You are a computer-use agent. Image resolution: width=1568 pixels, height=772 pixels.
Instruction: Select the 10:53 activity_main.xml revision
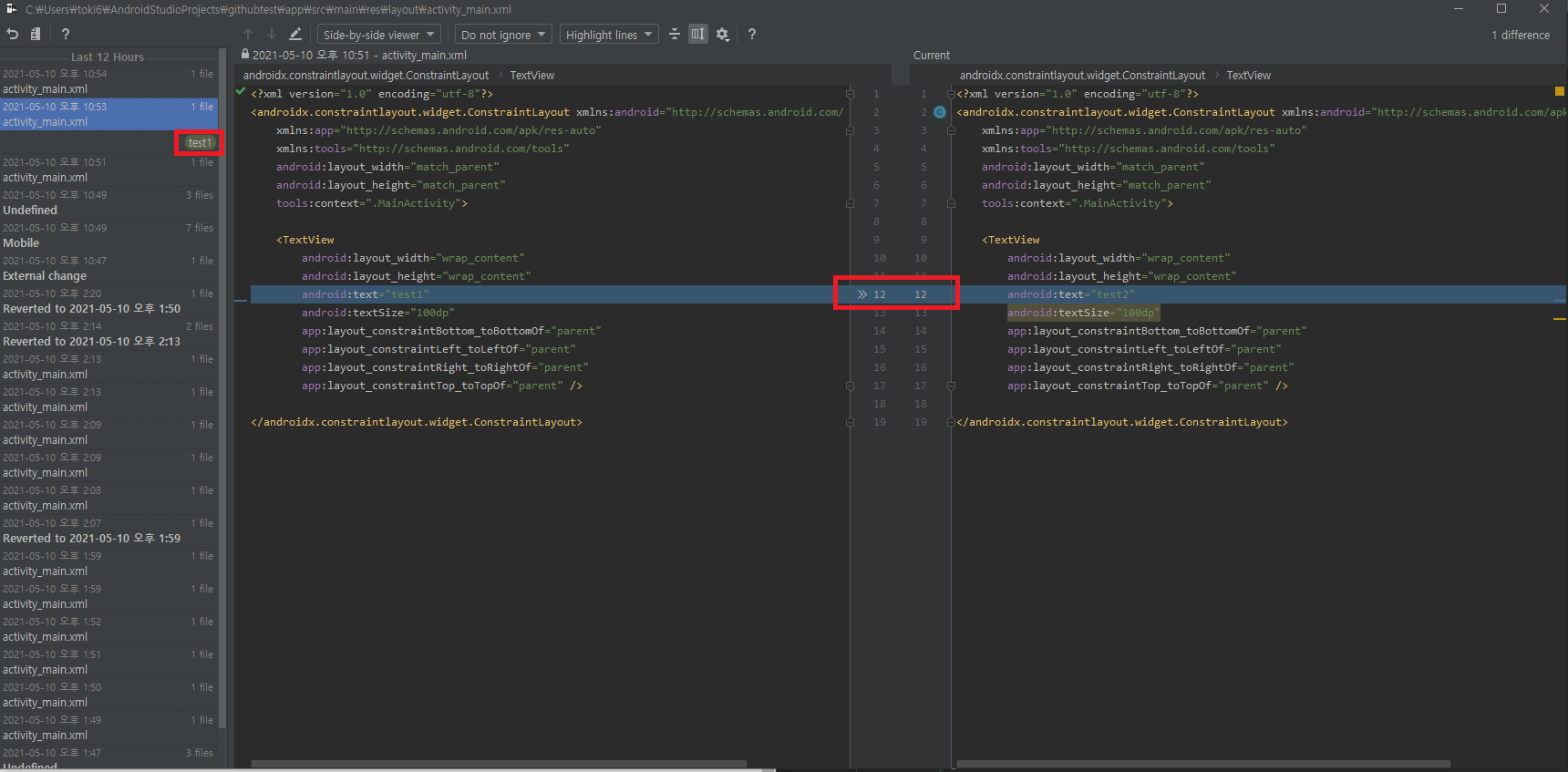point(108,114)
